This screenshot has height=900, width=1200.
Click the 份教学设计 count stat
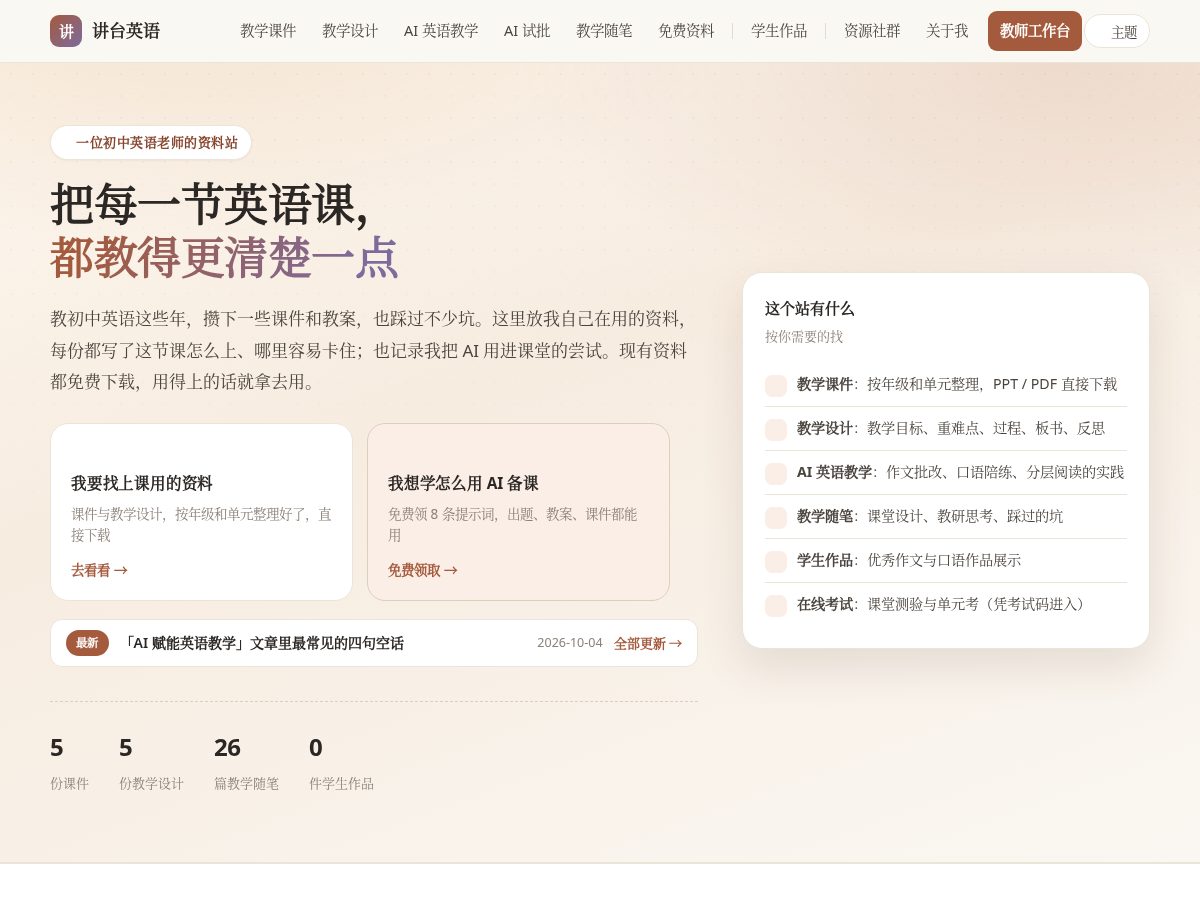pyautogui.click(x=151, y=765)
